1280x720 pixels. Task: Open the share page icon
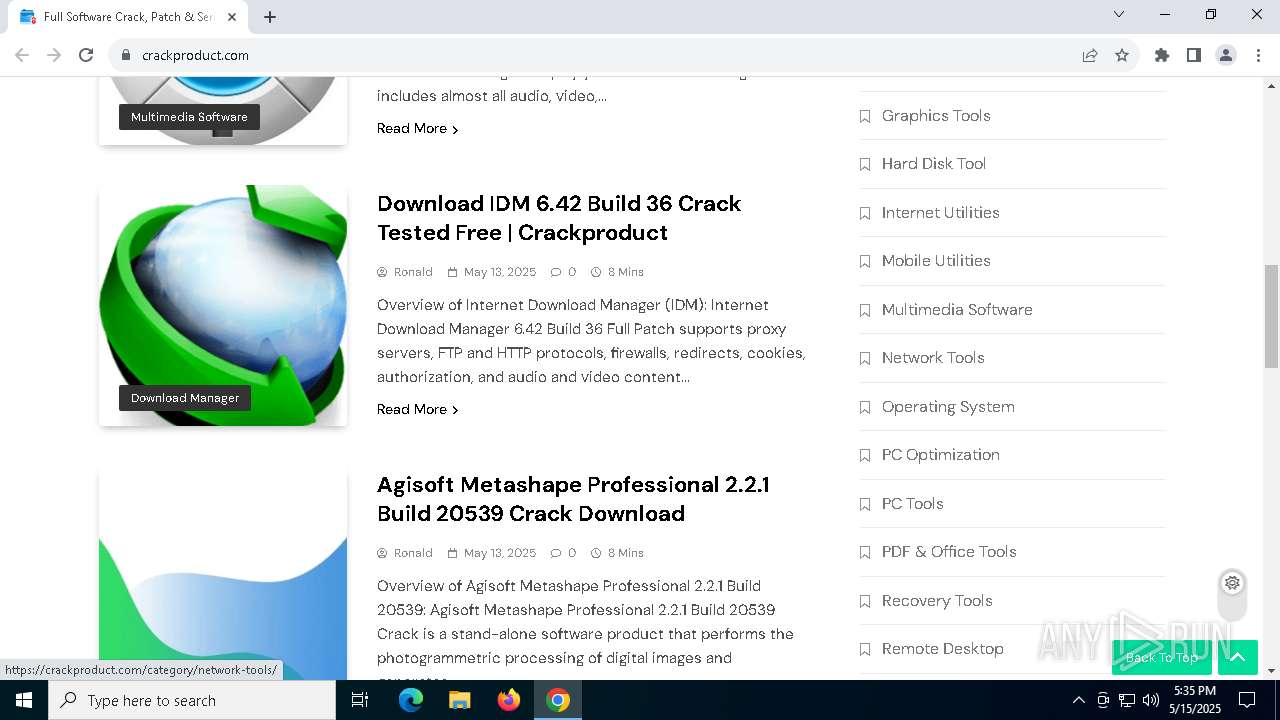point(1090,55)
